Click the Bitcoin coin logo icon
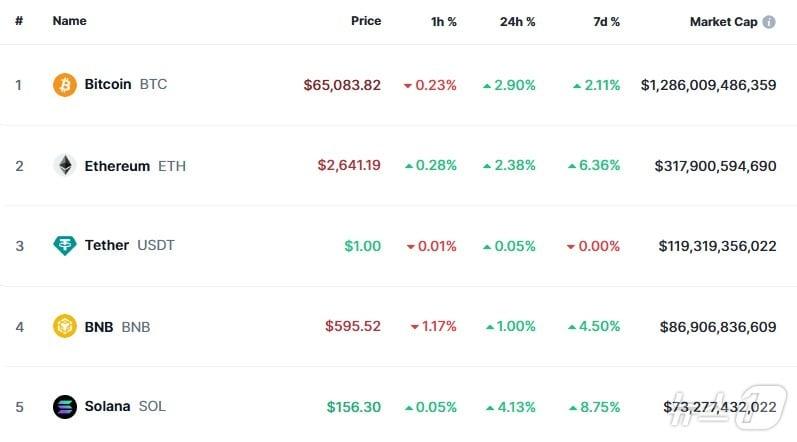797x442 pixels. click(65, 85)
